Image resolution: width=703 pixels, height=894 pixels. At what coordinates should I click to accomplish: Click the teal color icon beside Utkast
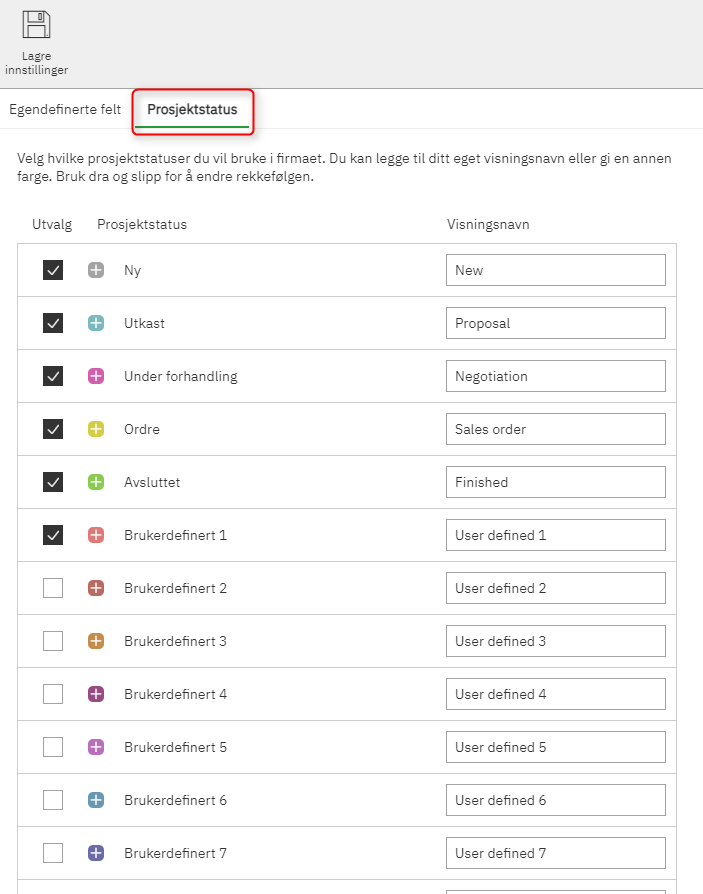[x=96, y=323]
